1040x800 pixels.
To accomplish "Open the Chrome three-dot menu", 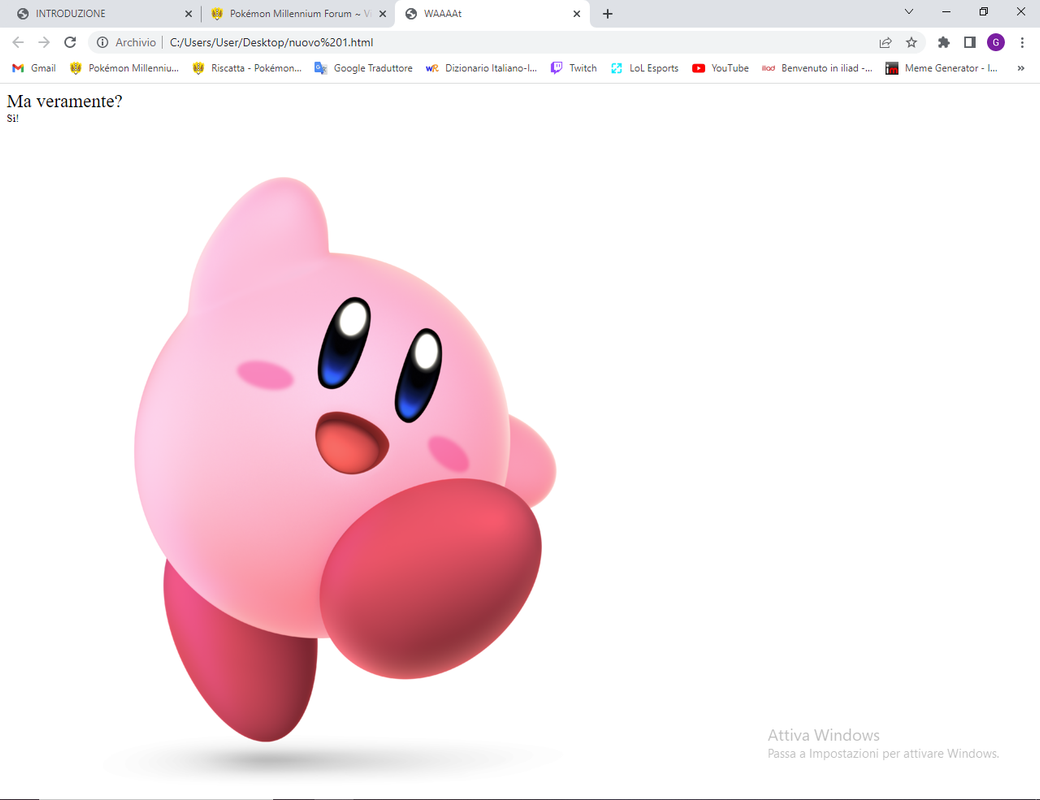I will point(1021,42).
